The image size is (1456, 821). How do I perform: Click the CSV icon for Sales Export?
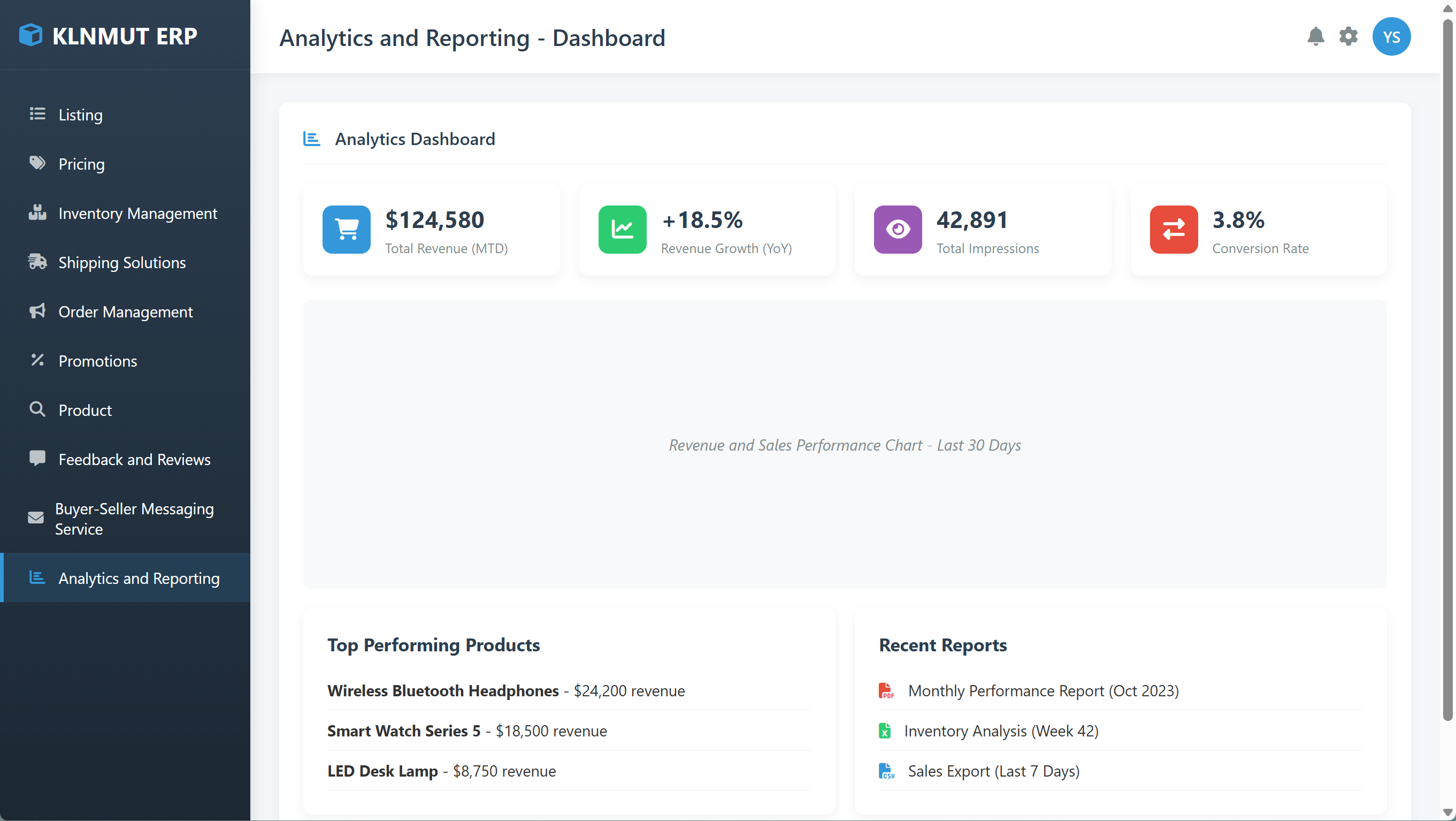886,771
